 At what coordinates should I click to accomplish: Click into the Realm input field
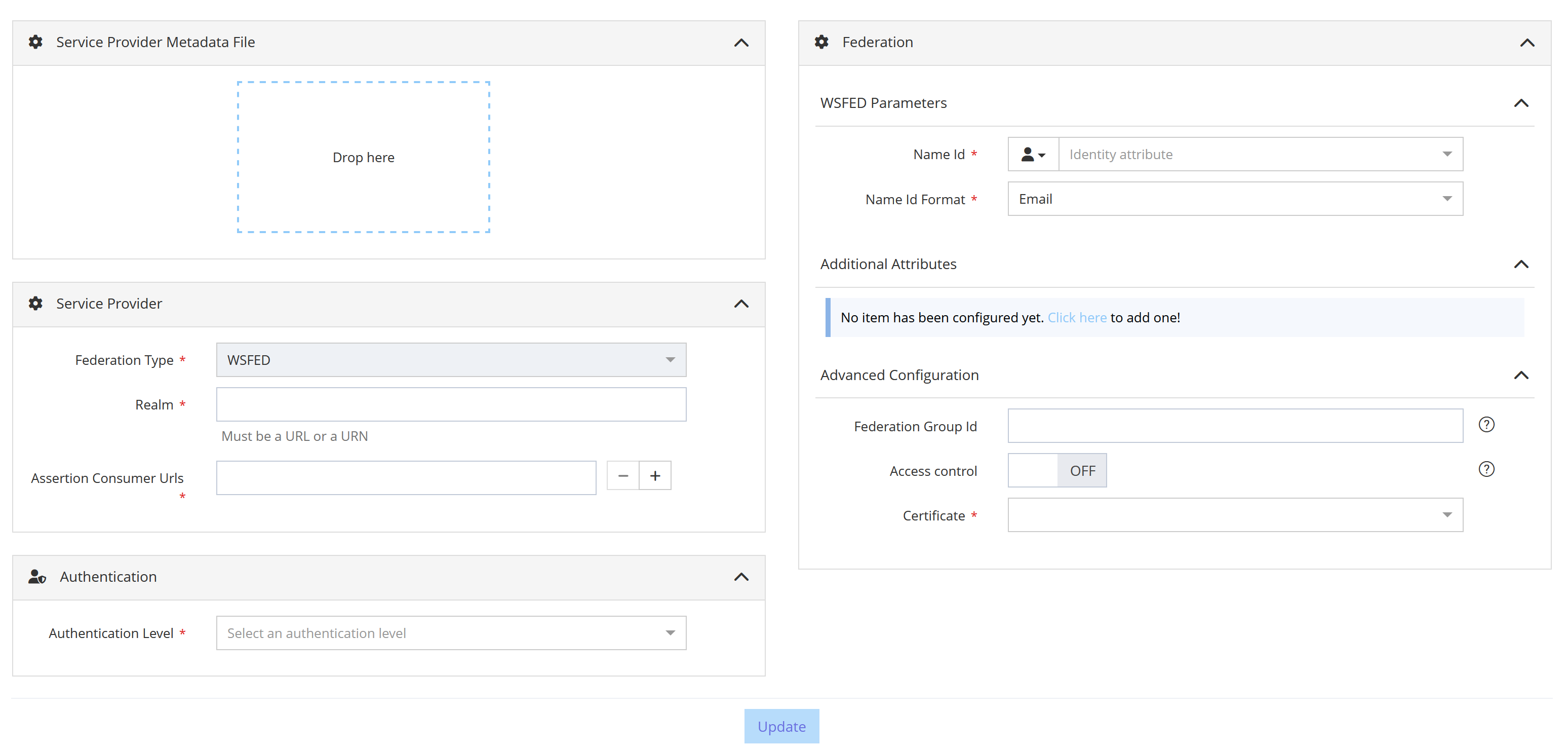point(451,404)
